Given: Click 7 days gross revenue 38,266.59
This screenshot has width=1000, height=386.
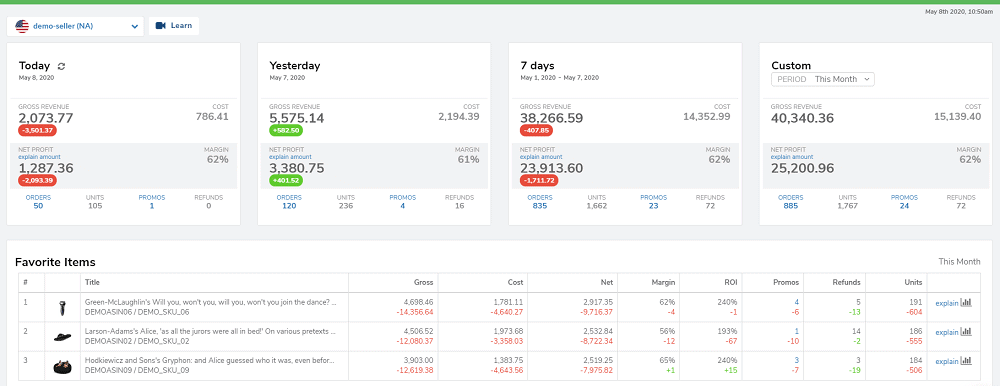Looking at the screenshot, I should point(551,118).
